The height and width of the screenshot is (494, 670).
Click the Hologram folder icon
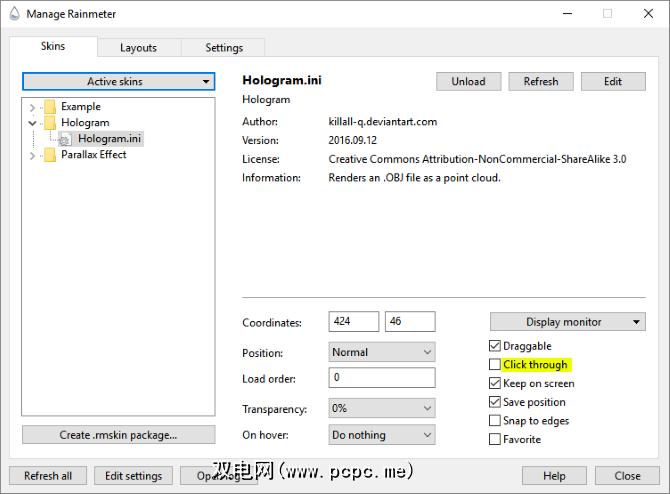(50, 123)
